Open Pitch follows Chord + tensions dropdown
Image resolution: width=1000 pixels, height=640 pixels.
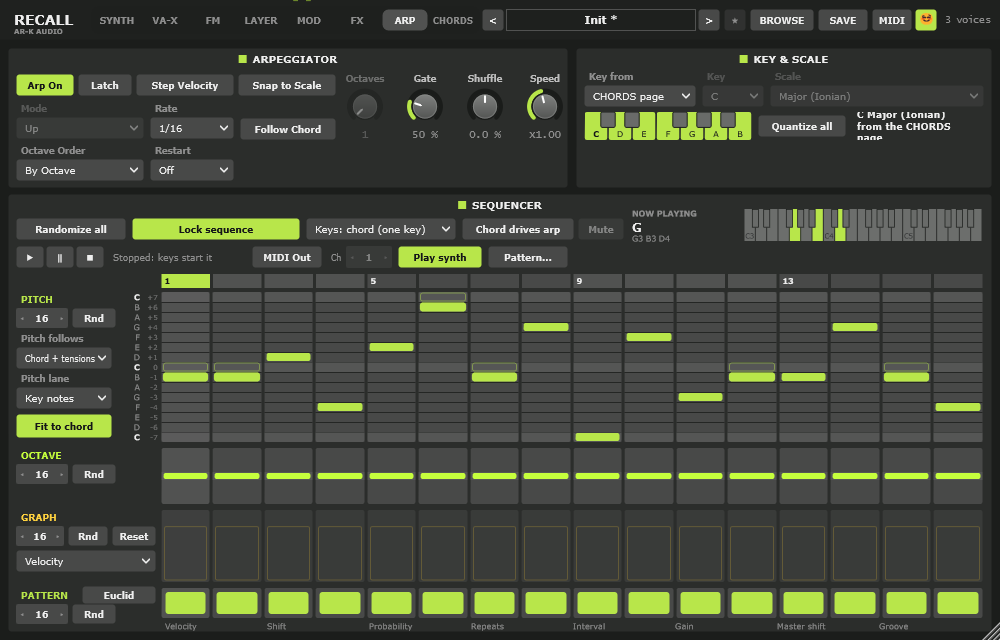coord(64,358)
